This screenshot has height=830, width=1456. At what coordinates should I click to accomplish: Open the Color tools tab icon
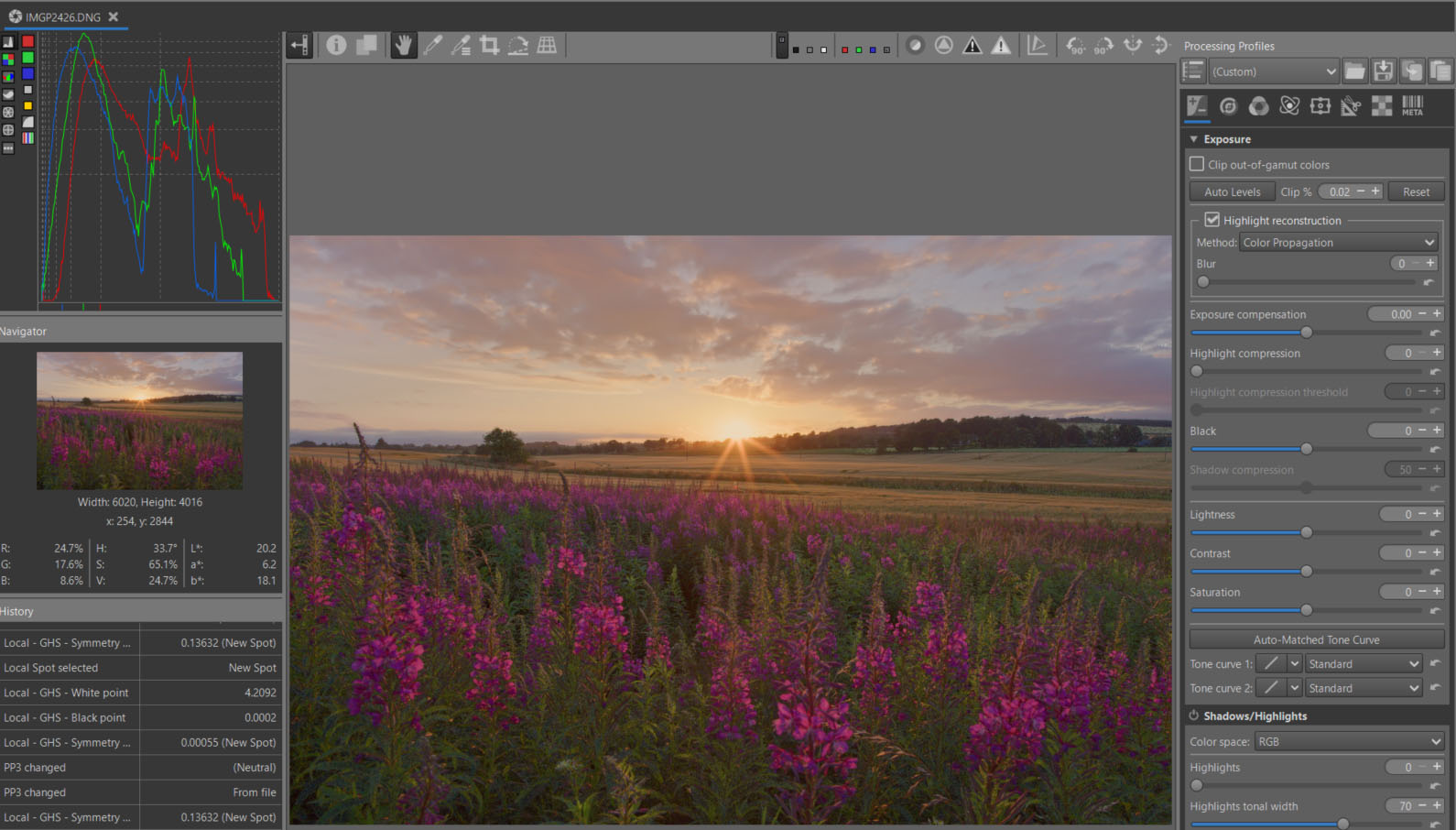pos(1259,106)
